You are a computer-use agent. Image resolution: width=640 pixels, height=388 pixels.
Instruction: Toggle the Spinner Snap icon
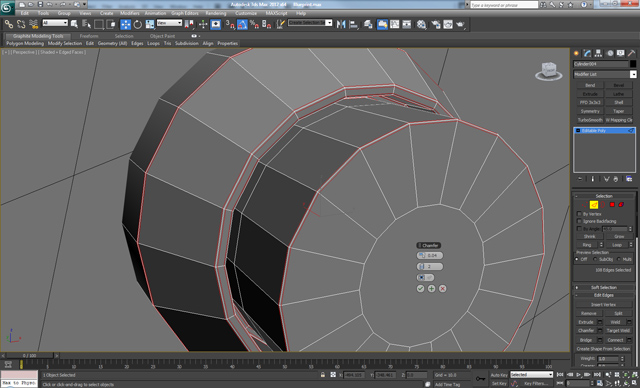pos(266,24)
